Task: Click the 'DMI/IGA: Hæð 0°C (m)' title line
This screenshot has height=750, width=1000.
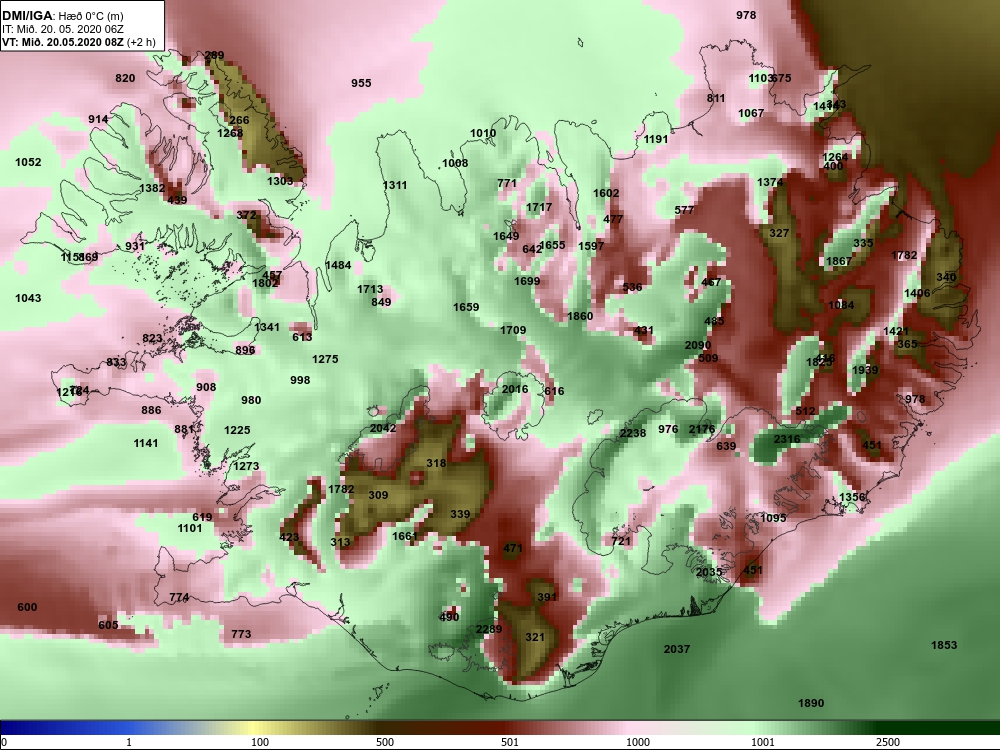Action: pyautogui.click(x=63, y=16)
